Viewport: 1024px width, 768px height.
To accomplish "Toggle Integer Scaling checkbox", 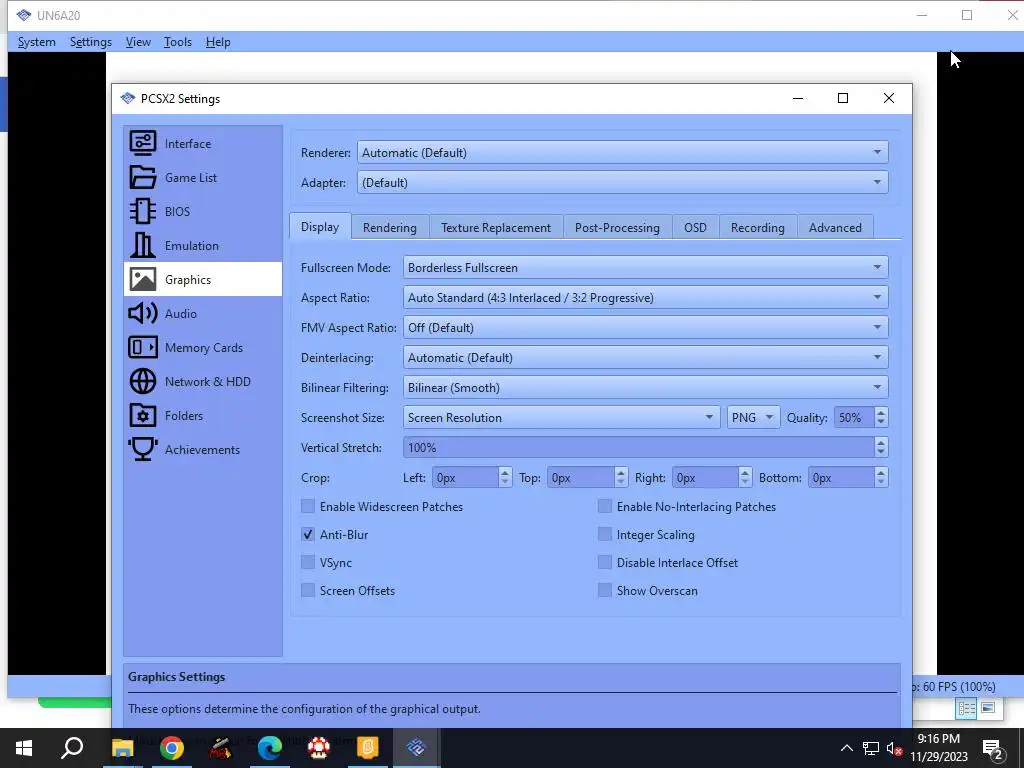I will point(605,534).
